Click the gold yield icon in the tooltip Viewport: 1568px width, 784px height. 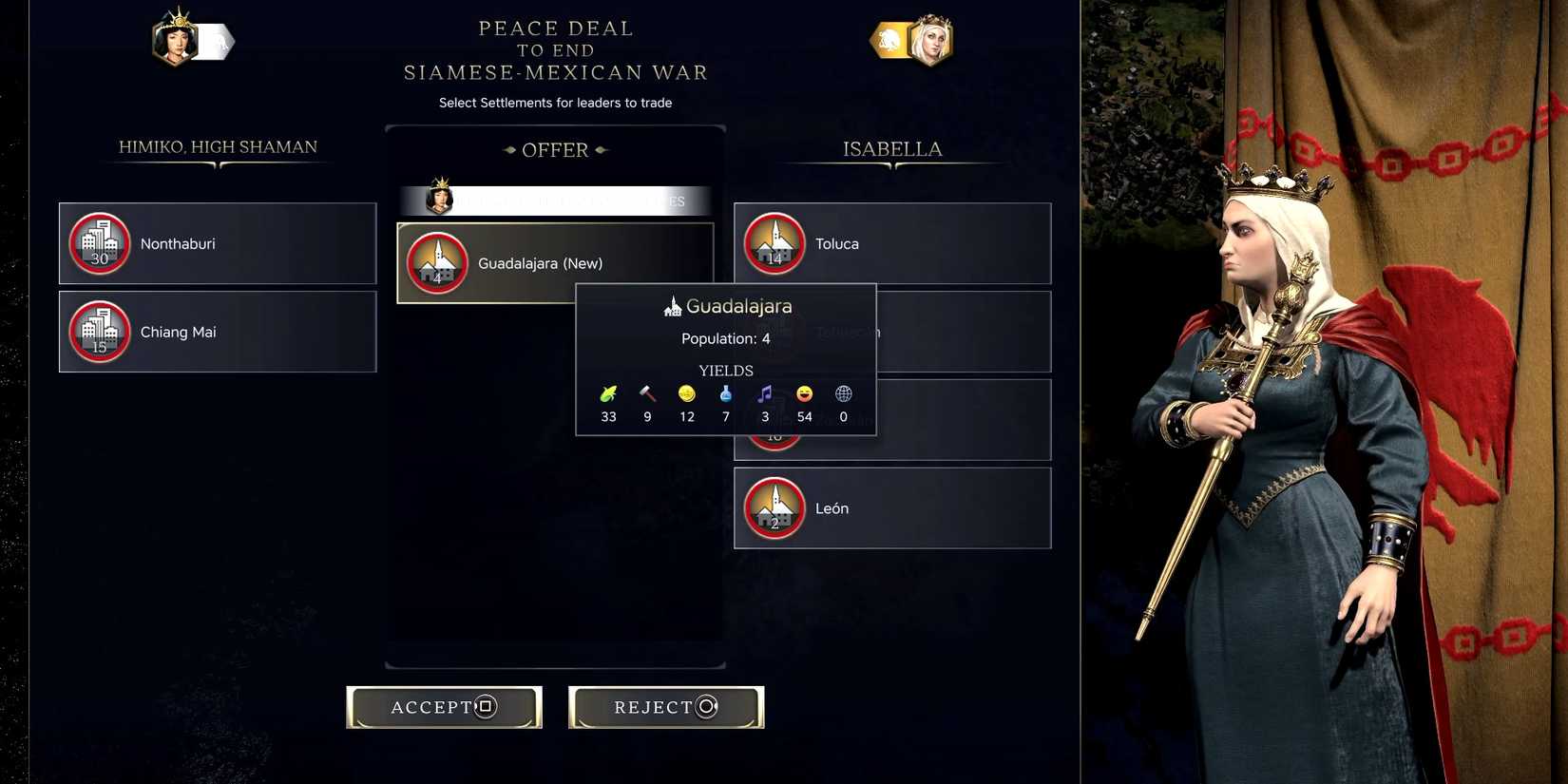[687, 393]
